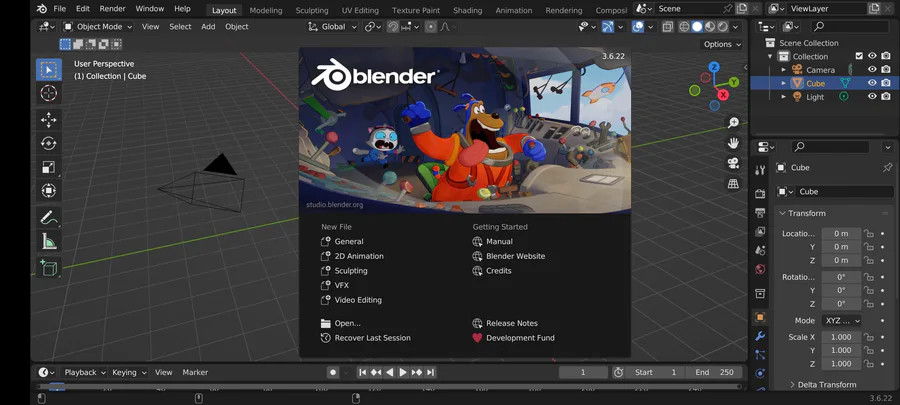The image size is (900, 405).
Task: Play animation forward button
Action: [x=403, y=372]
